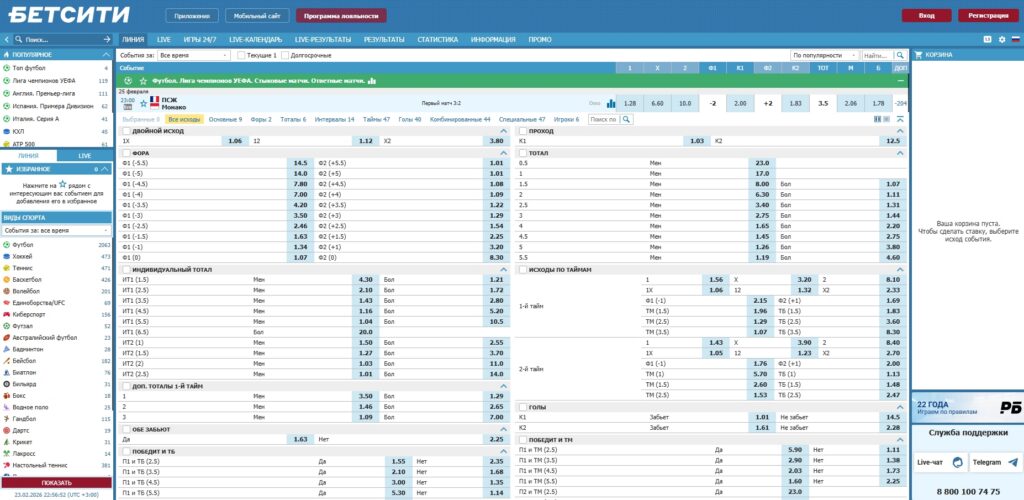Tick the ДВОЙНОЙ ИСХОД section checkbox
Screen dimensions: 1024x500
point(126,131)
